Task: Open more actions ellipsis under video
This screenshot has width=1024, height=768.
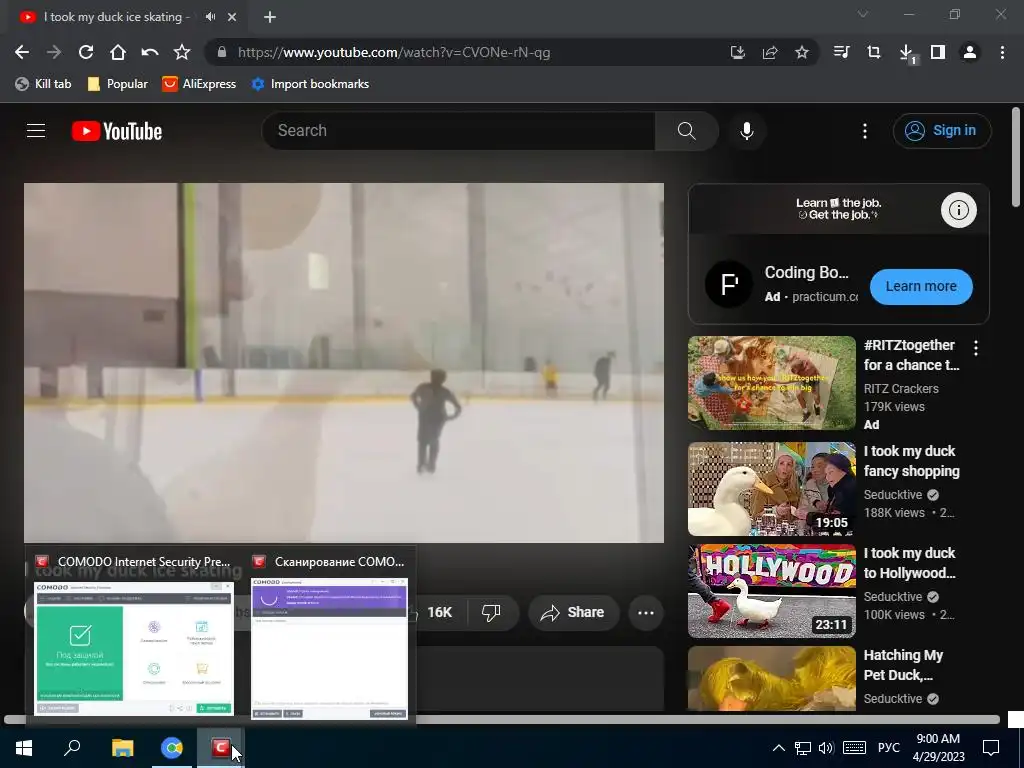Action: [x=646, y=613]
